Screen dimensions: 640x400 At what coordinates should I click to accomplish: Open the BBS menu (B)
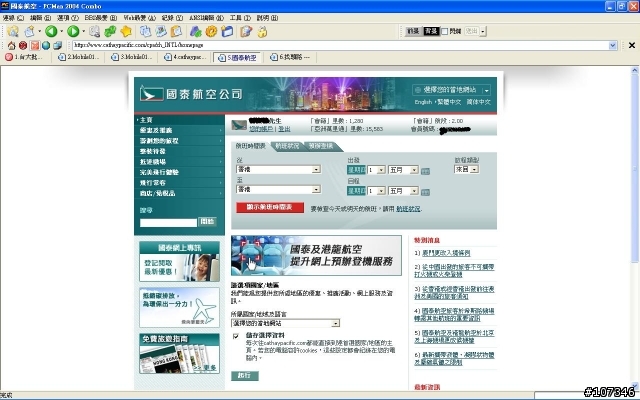(x=101, y=18)
